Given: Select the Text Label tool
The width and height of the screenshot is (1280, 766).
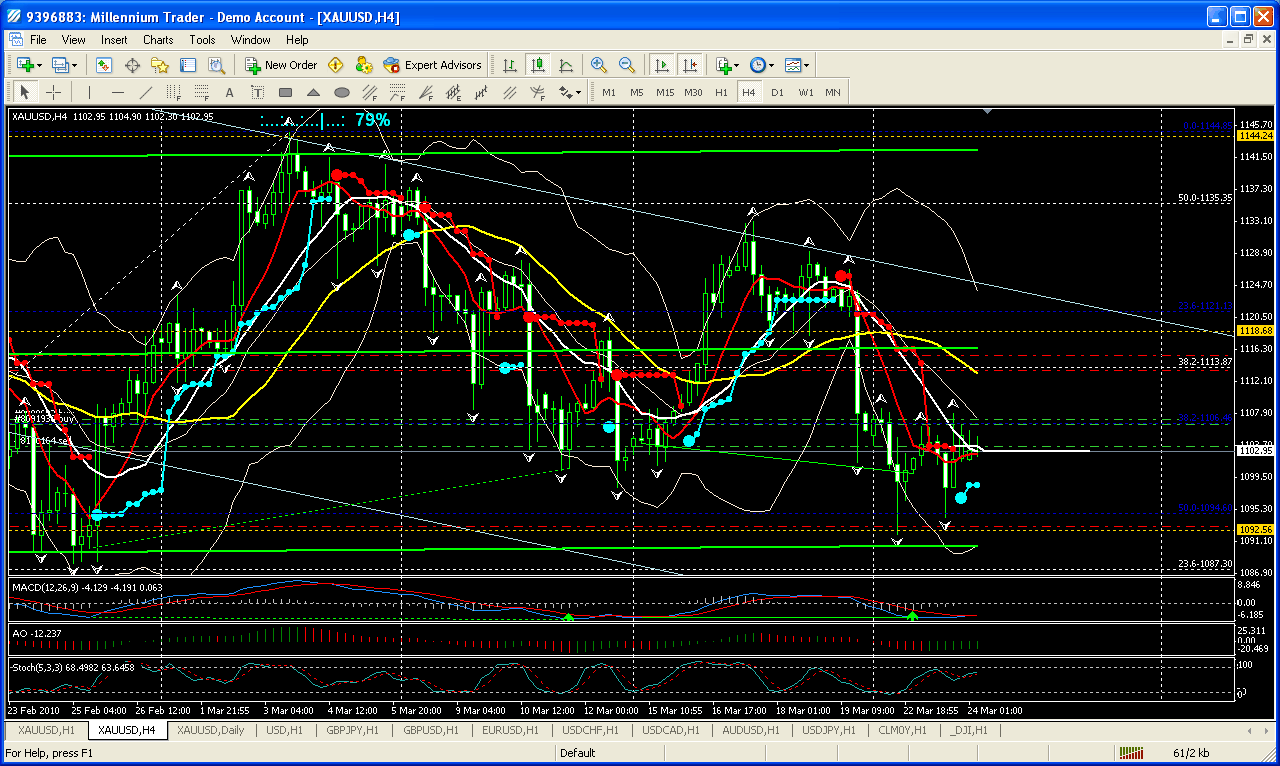Looking at the screenshot, I should pyautogui.click(x=257, y=92).
